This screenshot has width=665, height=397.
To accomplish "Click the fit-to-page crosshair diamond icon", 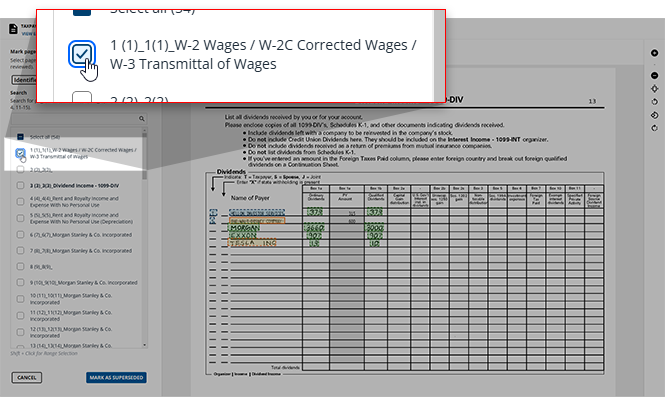I will click(x=654, y=89).
